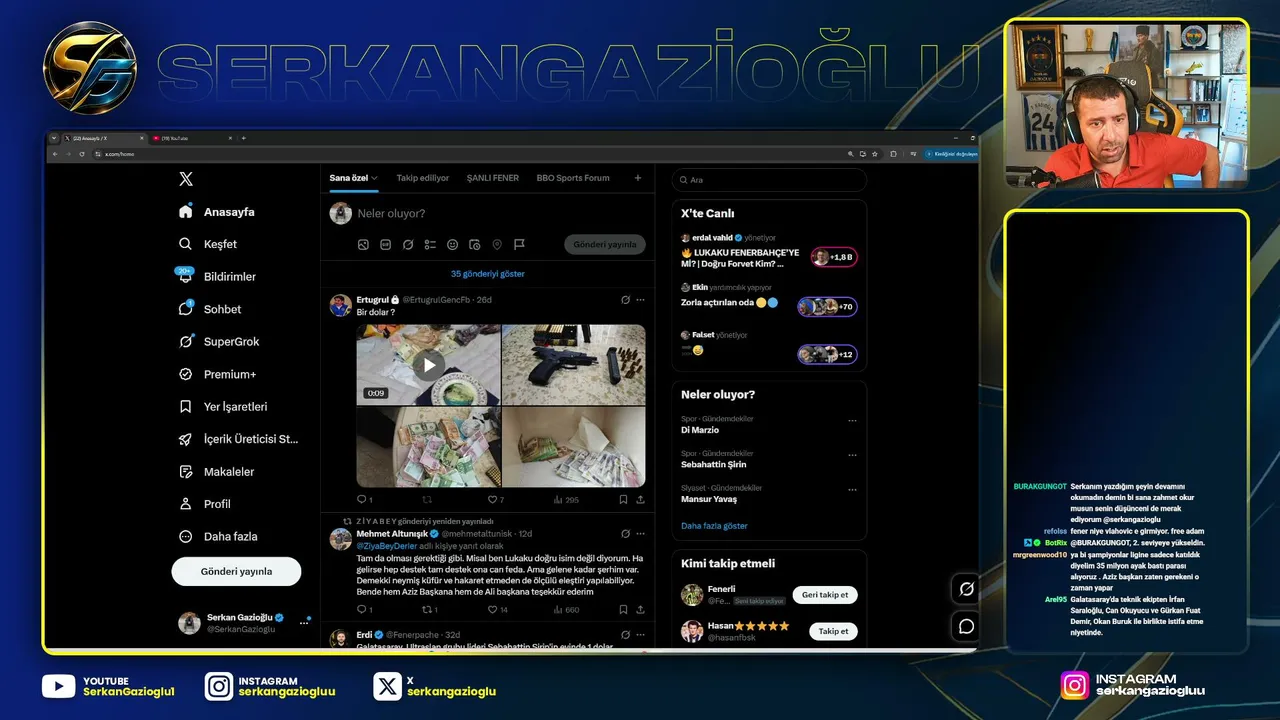This screenshot has width=1280, height=720.
Task: Click Daha fazla göster under trends
Action: pos(714,526)
